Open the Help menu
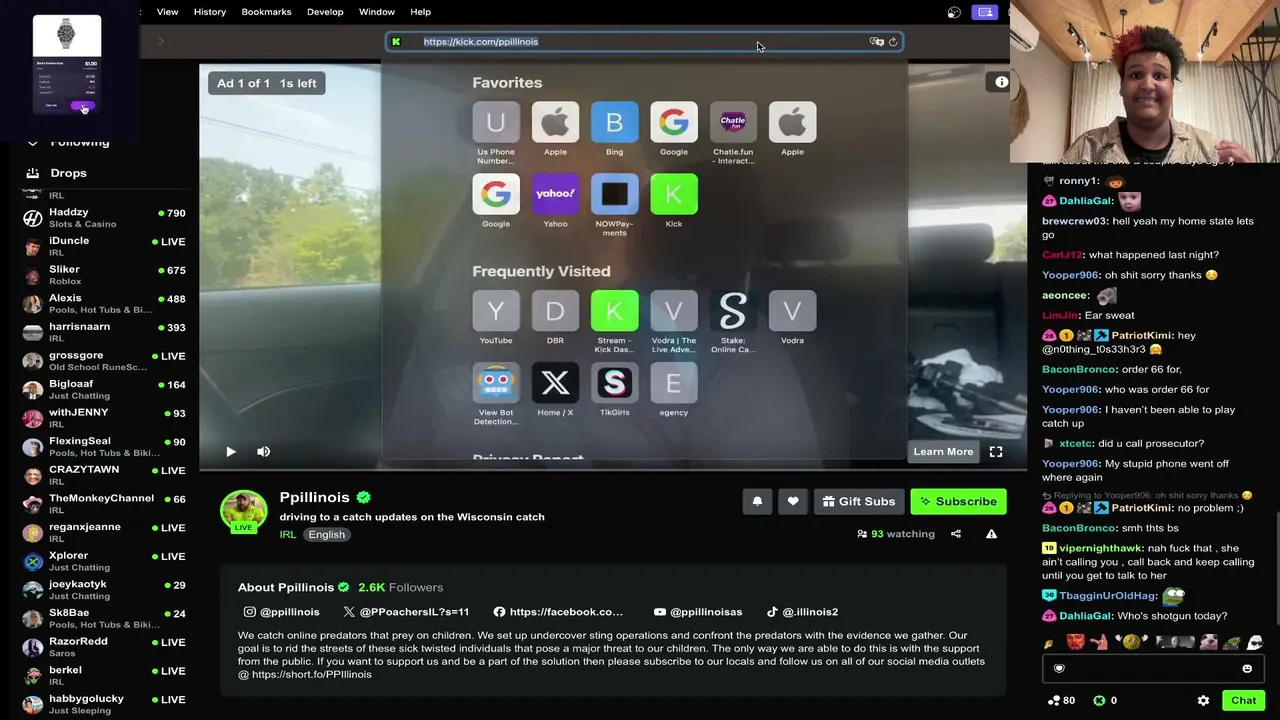 point(421,12)
